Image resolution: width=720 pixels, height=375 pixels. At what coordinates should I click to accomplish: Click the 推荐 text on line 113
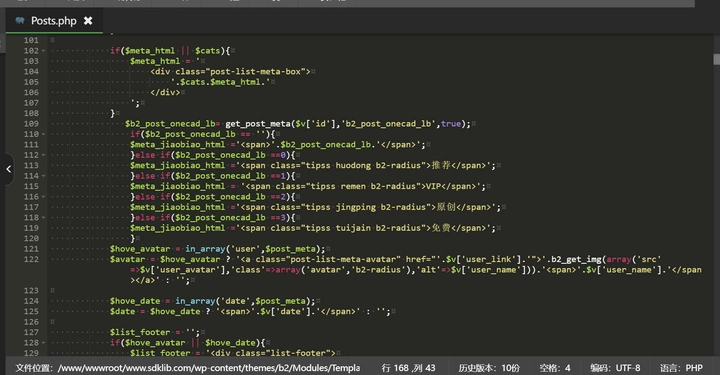click(441, 165)
